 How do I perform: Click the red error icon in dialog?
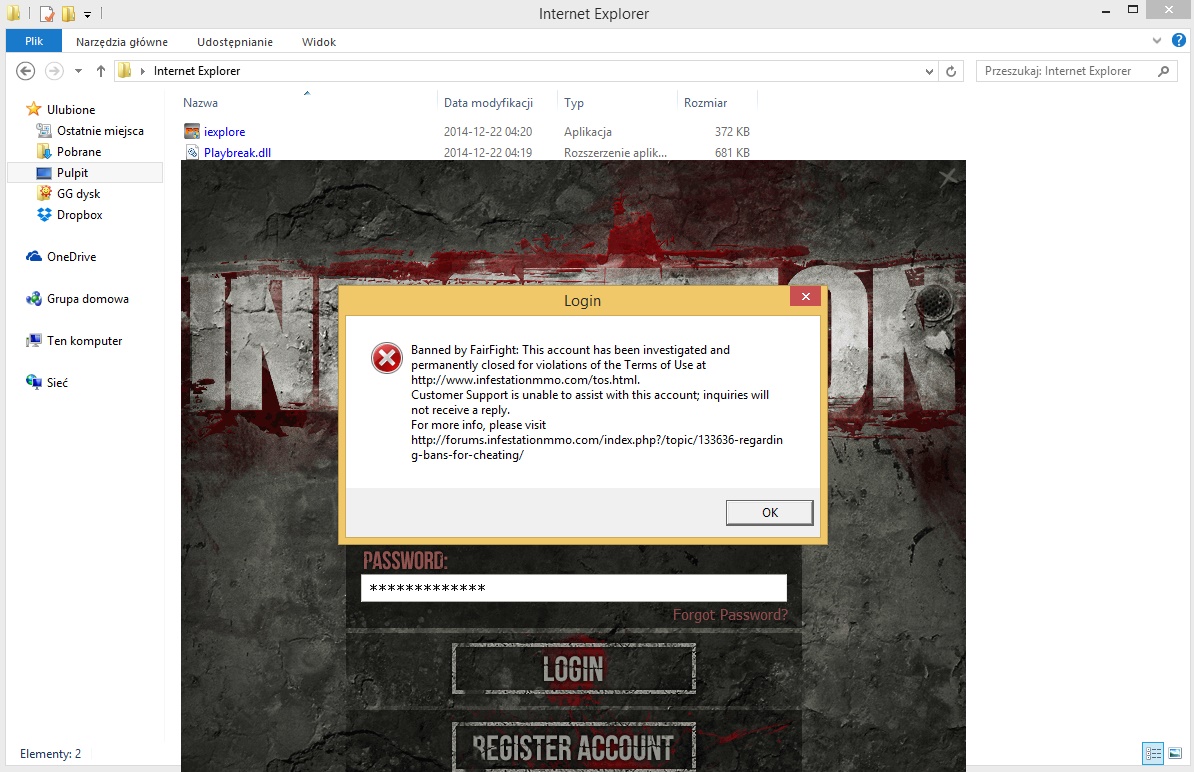click(x=387, y=358)
